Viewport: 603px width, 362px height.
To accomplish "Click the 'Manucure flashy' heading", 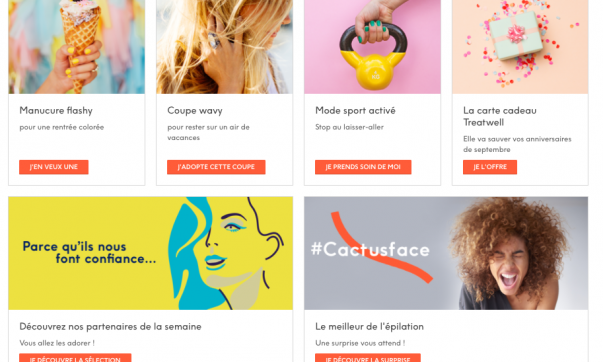I will point(56,111).
